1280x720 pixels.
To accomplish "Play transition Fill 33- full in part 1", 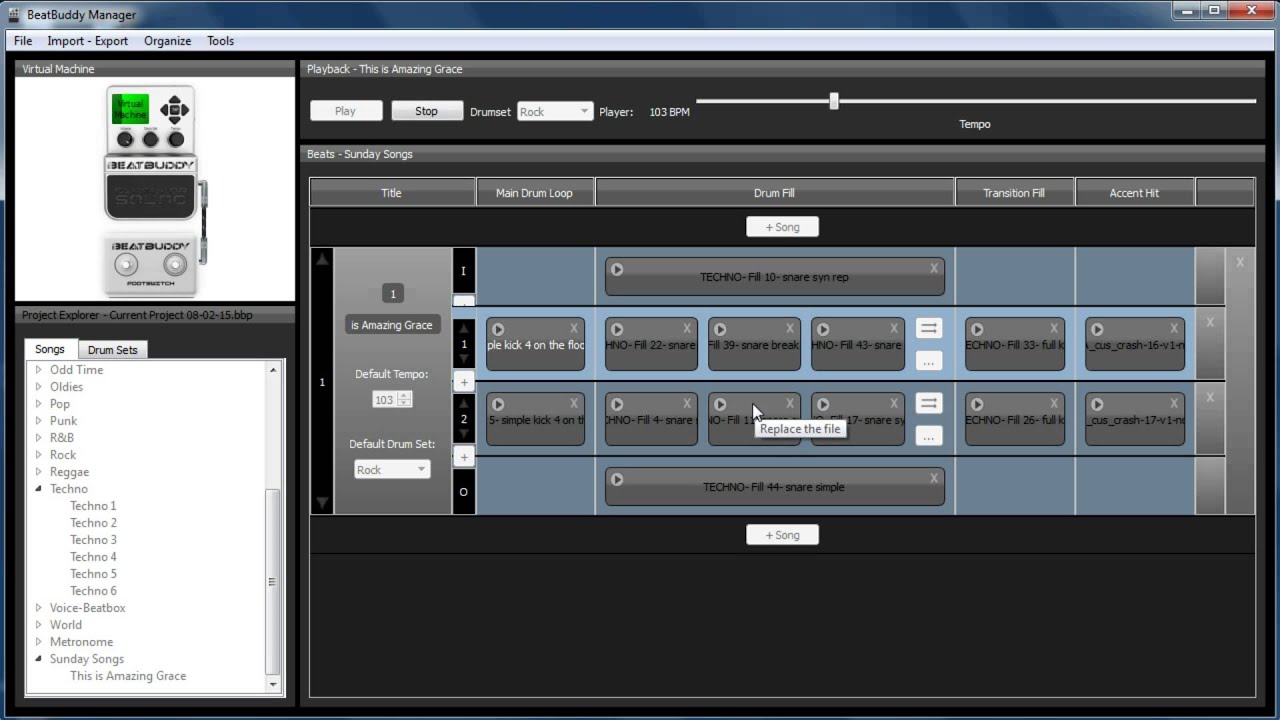I will 977,329.
